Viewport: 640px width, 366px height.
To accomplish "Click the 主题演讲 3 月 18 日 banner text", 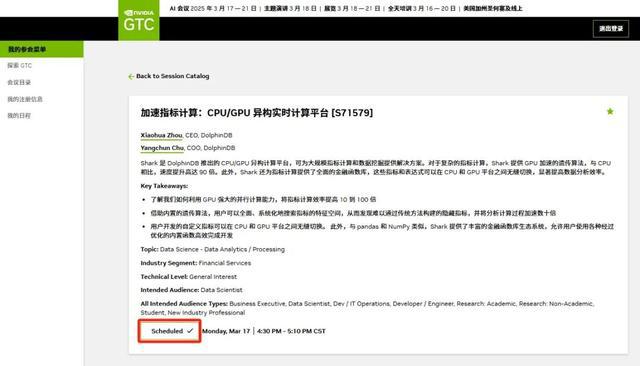I will pos(290,8).
